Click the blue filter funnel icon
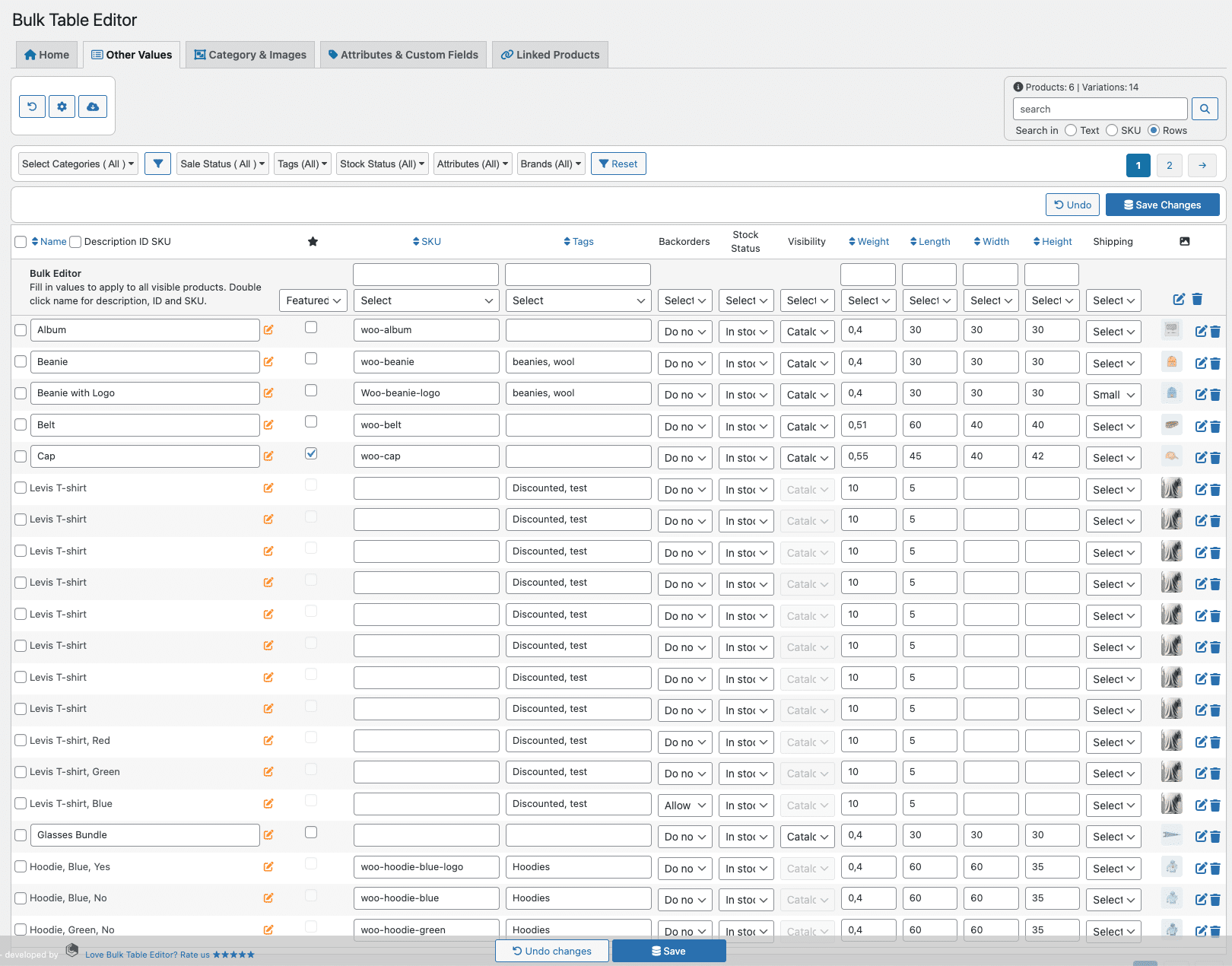The image size is (1232, 966). [x=157, y=164]
